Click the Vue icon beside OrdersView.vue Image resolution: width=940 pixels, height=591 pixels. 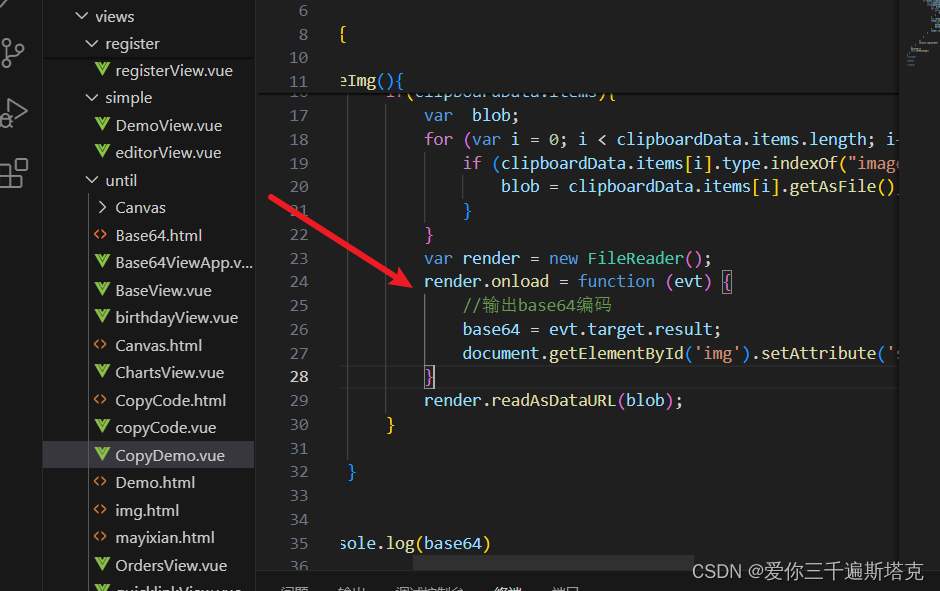103,565
